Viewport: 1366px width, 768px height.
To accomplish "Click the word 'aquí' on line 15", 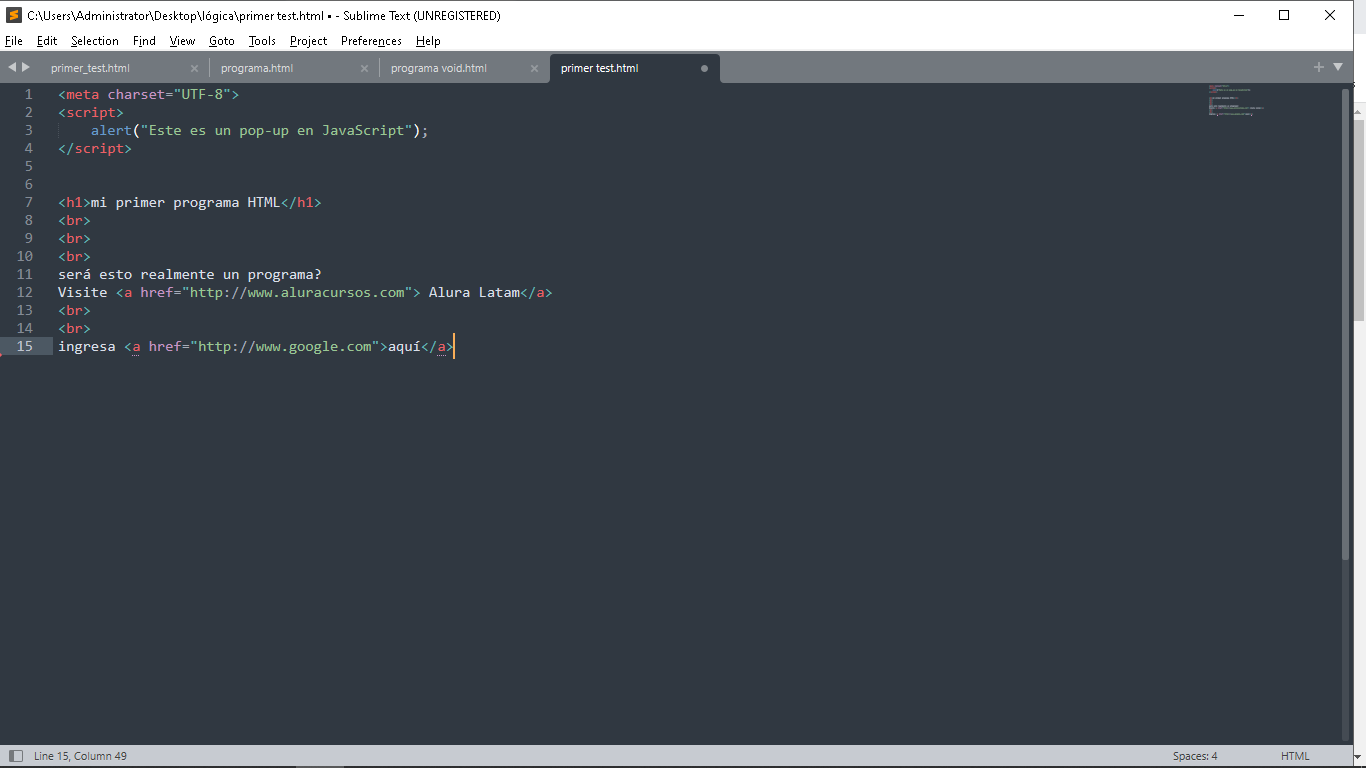I will [404, 346].
